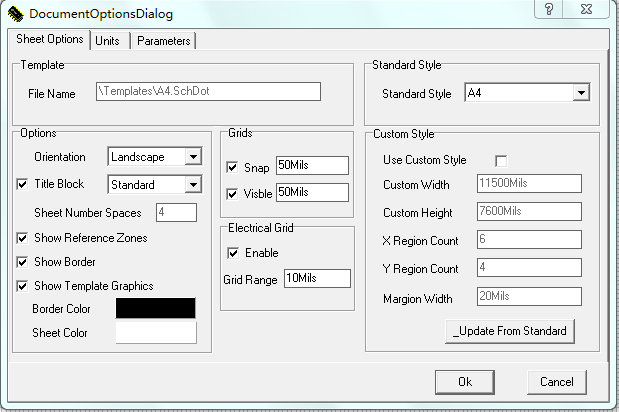Click the Ok button
Image resolution: width=619 pixels, height=412 pixels.
tap(464, 381)
